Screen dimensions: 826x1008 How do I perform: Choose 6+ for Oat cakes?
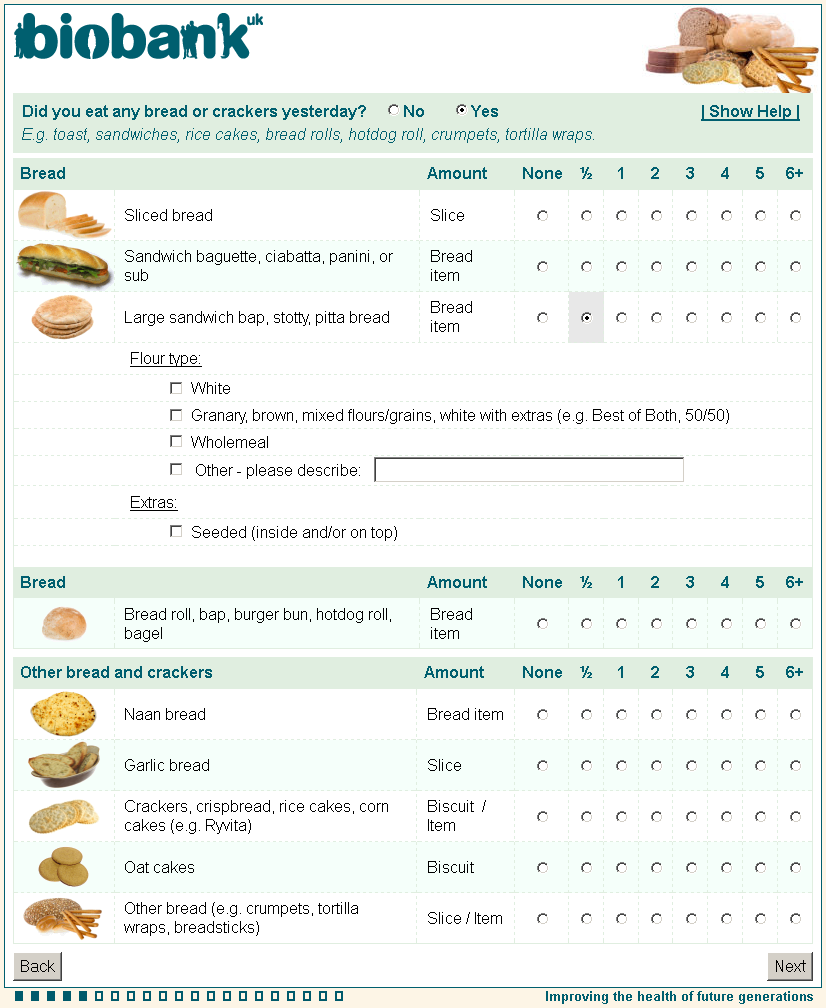[795, 867]
